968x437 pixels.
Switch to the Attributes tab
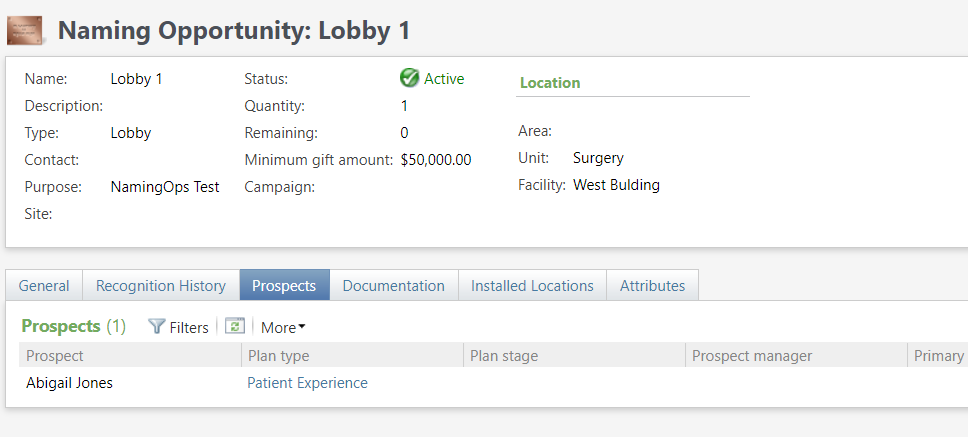click(x=652, y=286)
